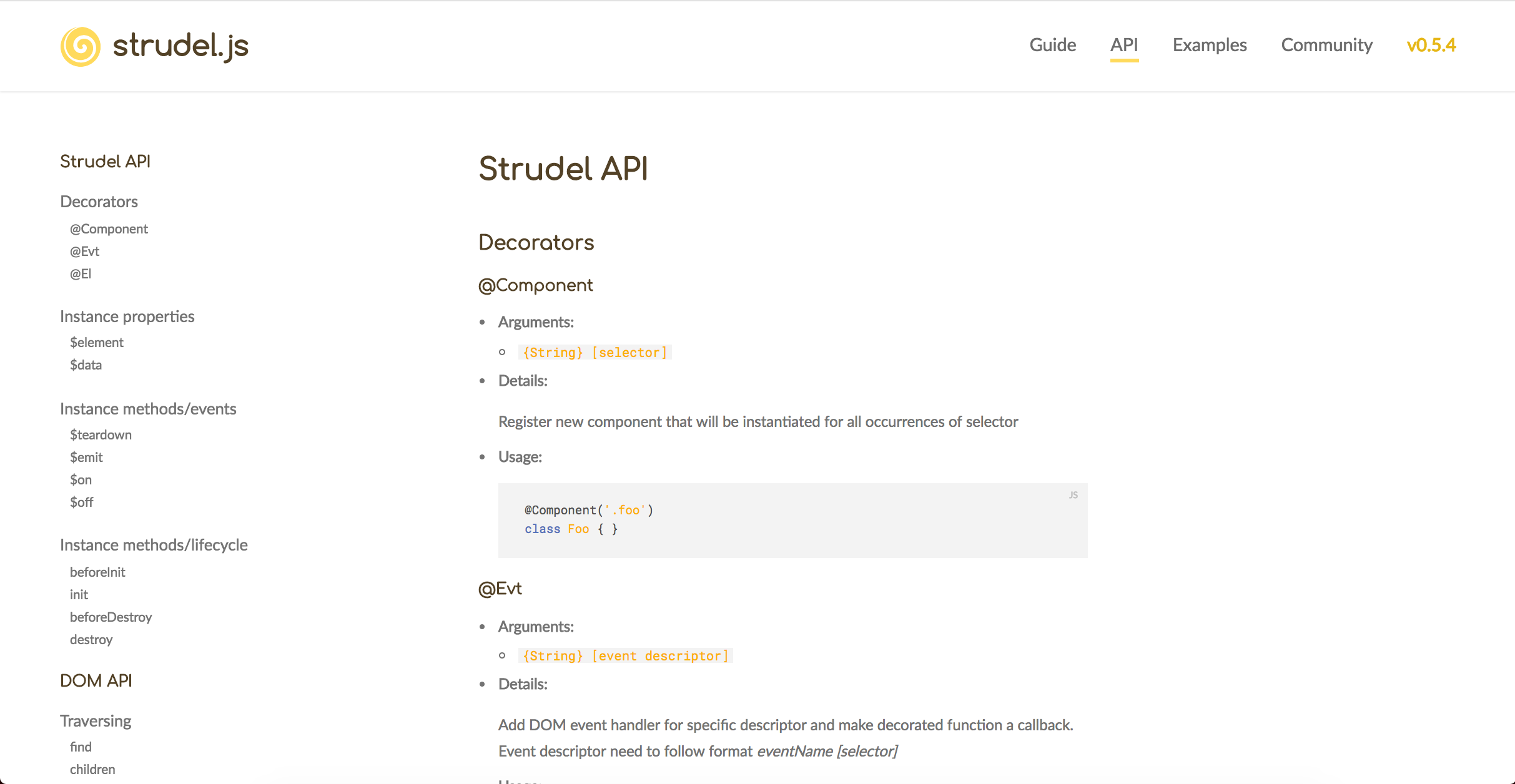
Task: Open the Community page
Action: [x=1326, y=45]
